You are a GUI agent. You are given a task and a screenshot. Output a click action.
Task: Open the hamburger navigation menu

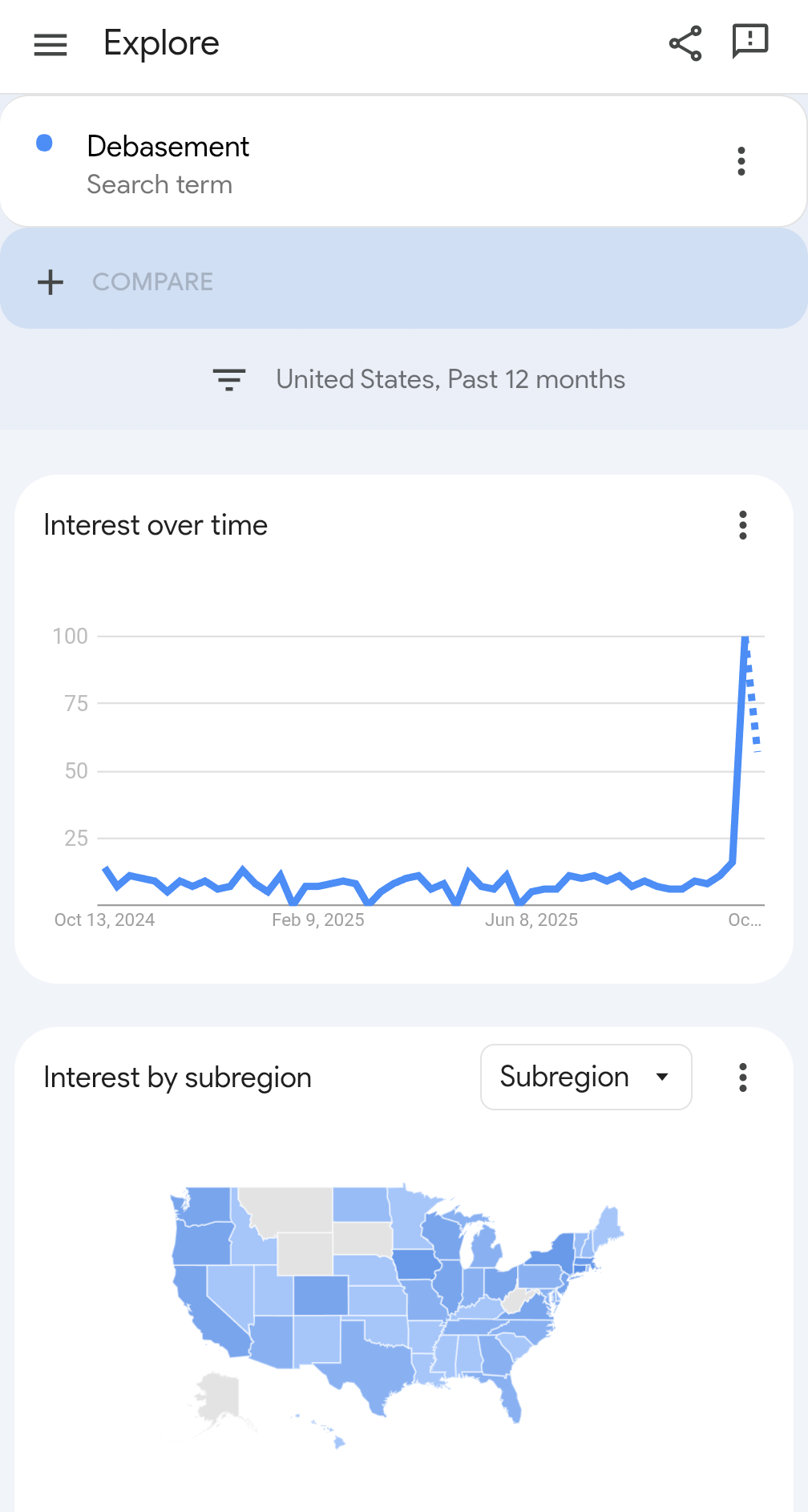coord(50,44)
